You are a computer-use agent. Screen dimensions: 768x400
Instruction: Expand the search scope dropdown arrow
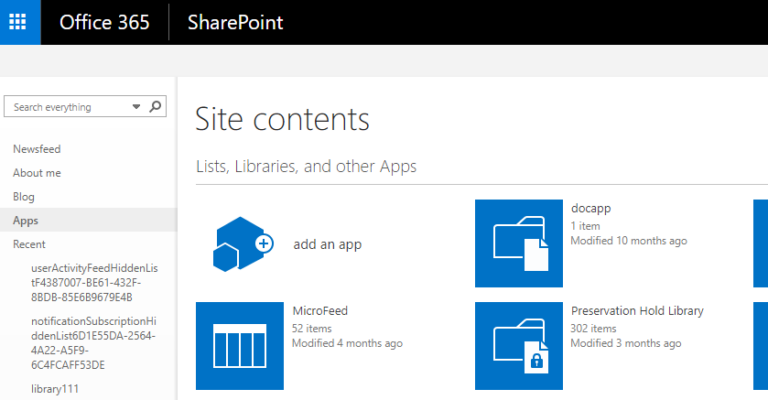[136, 107]
